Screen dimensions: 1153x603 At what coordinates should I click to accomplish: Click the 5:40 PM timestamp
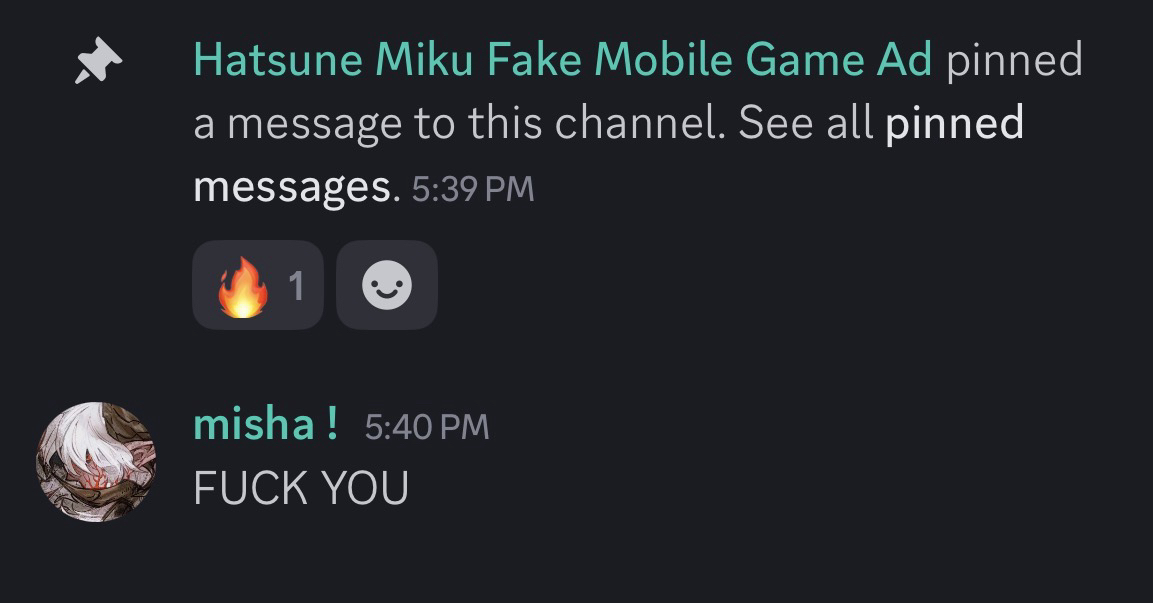427,427
